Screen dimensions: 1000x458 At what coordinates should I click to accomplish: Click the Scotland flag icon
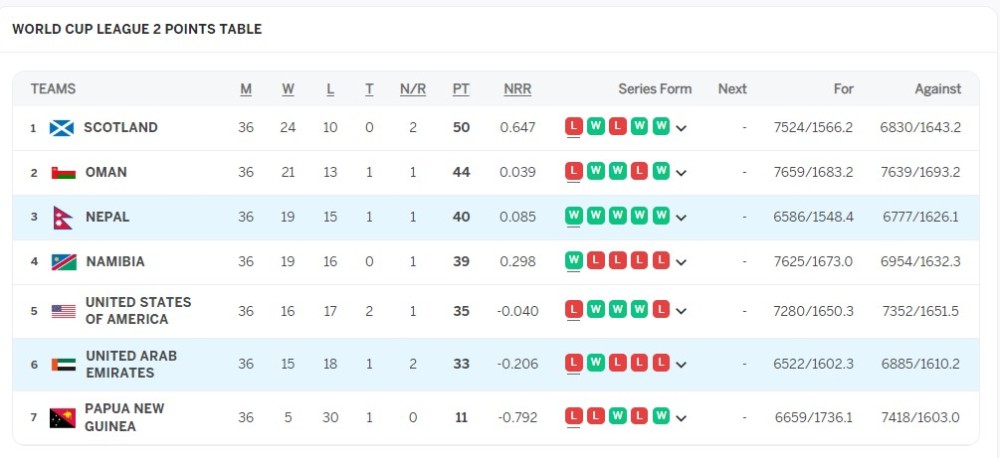[62, 128]
